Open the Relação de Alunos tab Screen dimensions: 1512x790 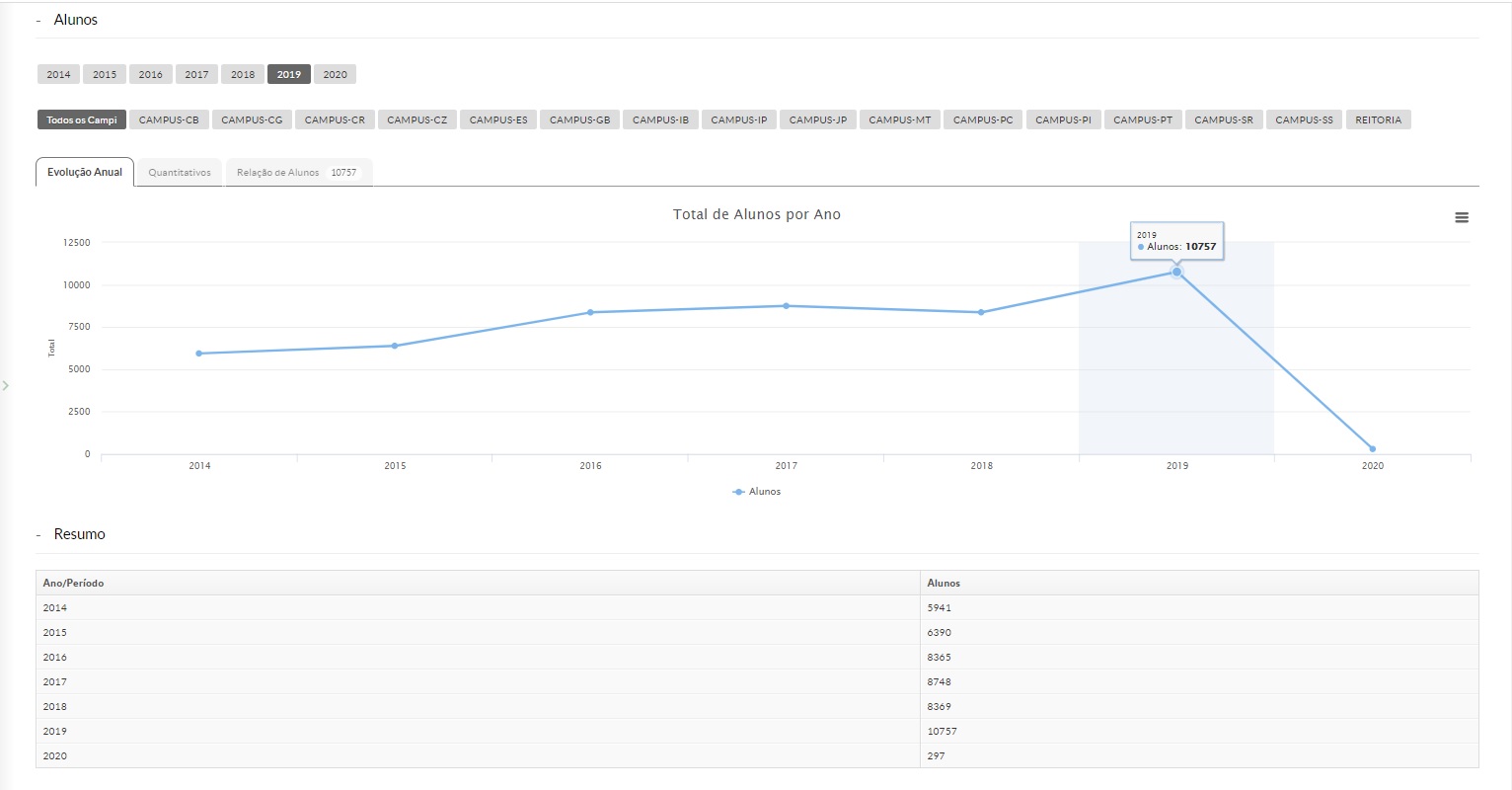tap(297, 173)
